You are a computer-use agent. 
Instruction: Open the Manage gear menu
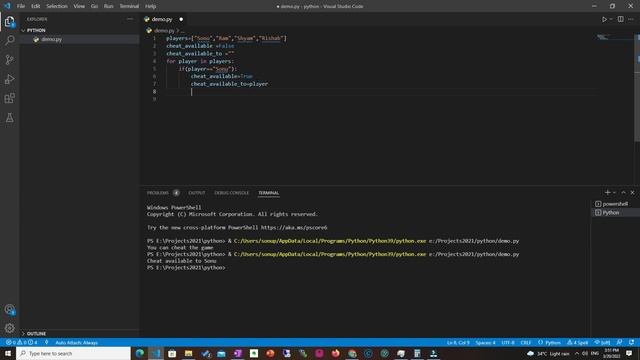pyautogui.click(x=9, y=328)
